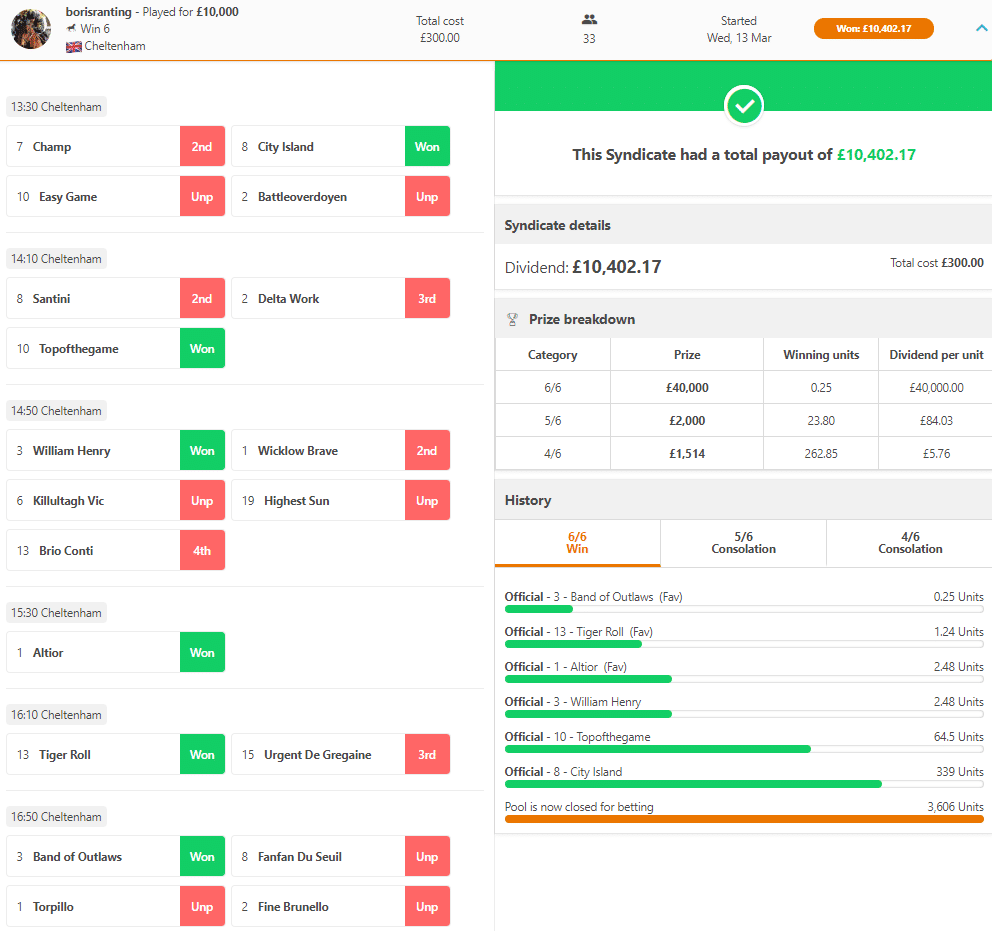992x931 pixels.
Task: Click the Brio Conti 4th place badge
Action: 202,551
